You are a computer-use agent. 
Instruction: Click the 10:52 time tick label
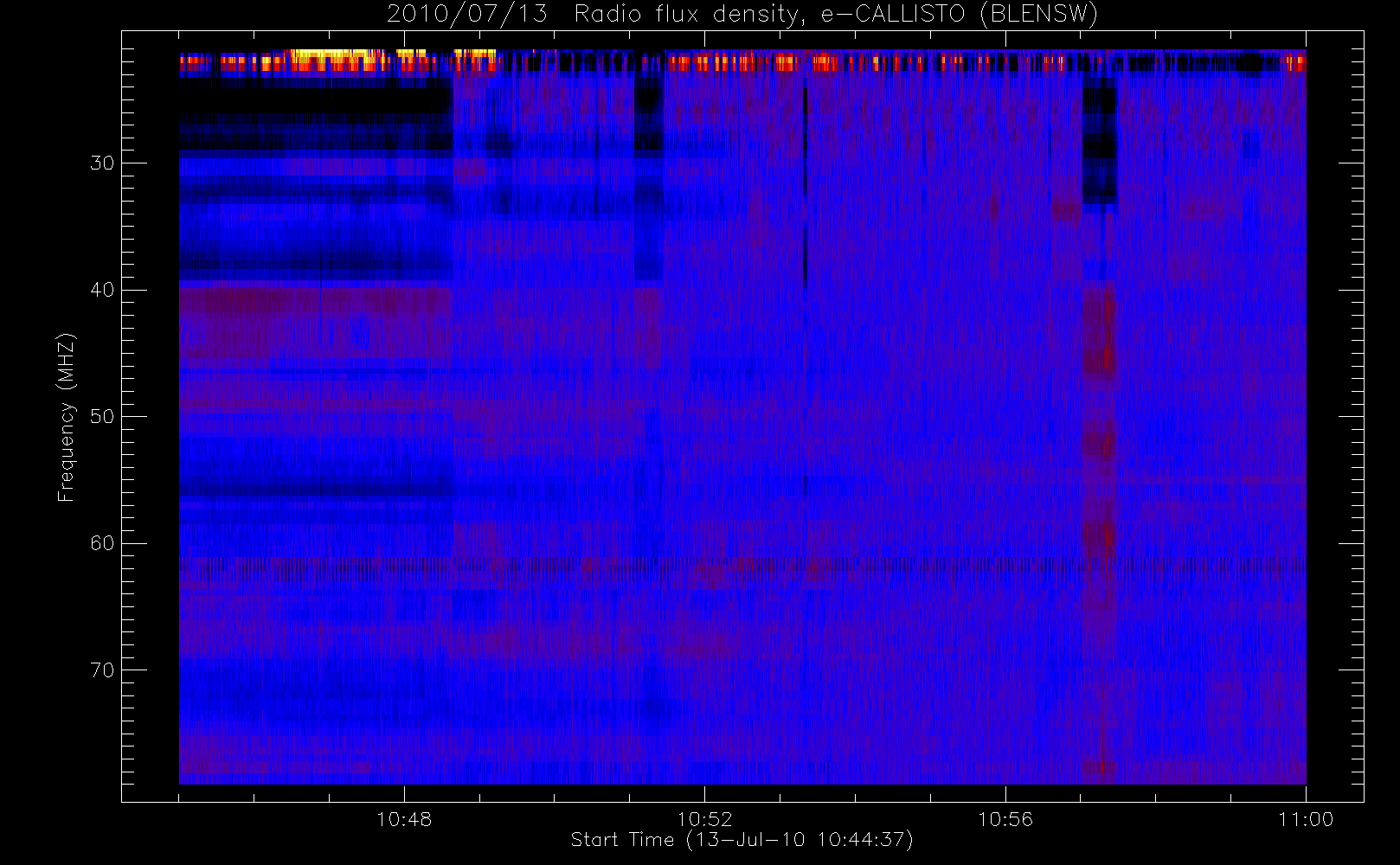coord(704,819)
